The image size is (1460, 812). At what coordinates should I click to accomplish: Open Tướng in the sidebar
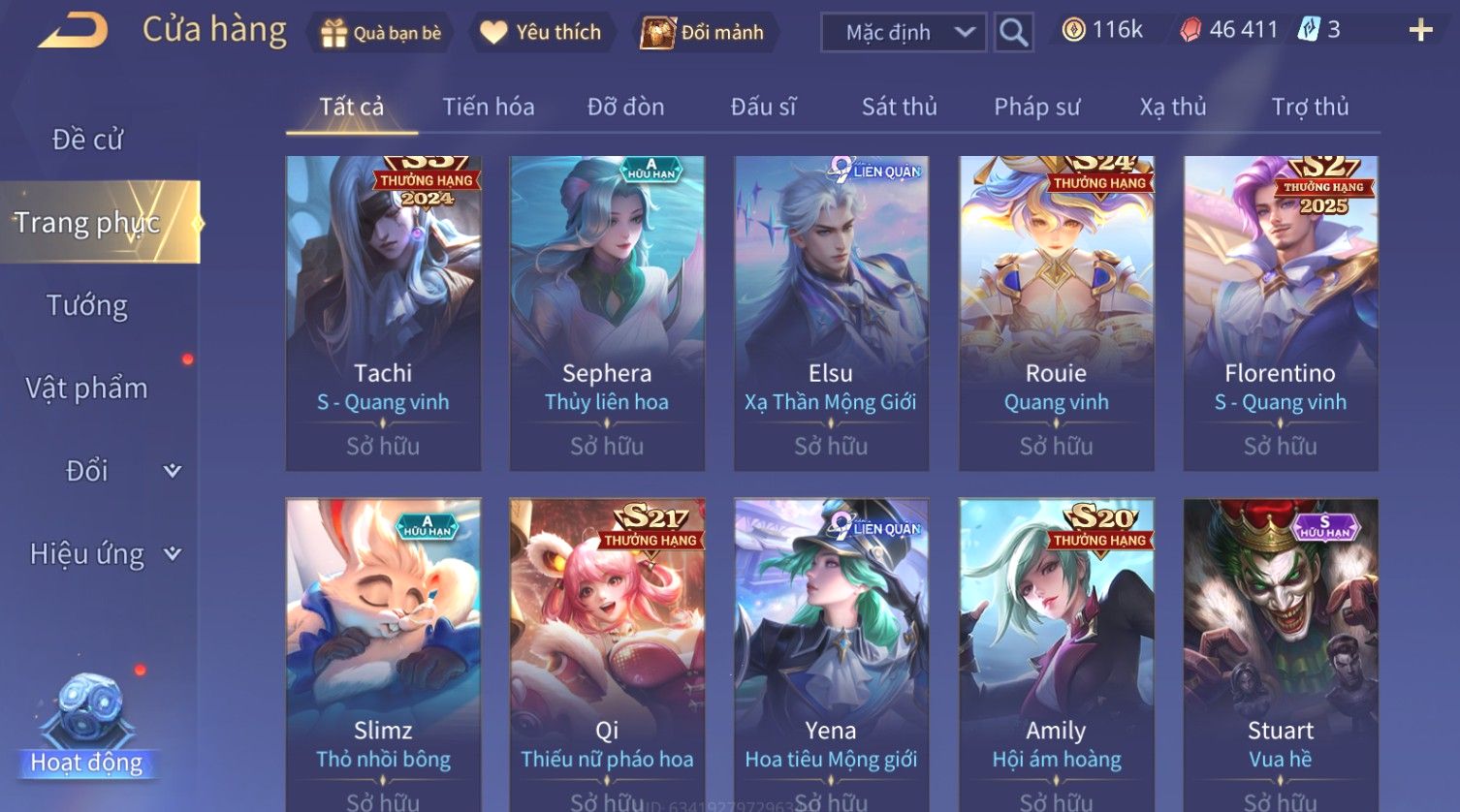tap(87, 306)
